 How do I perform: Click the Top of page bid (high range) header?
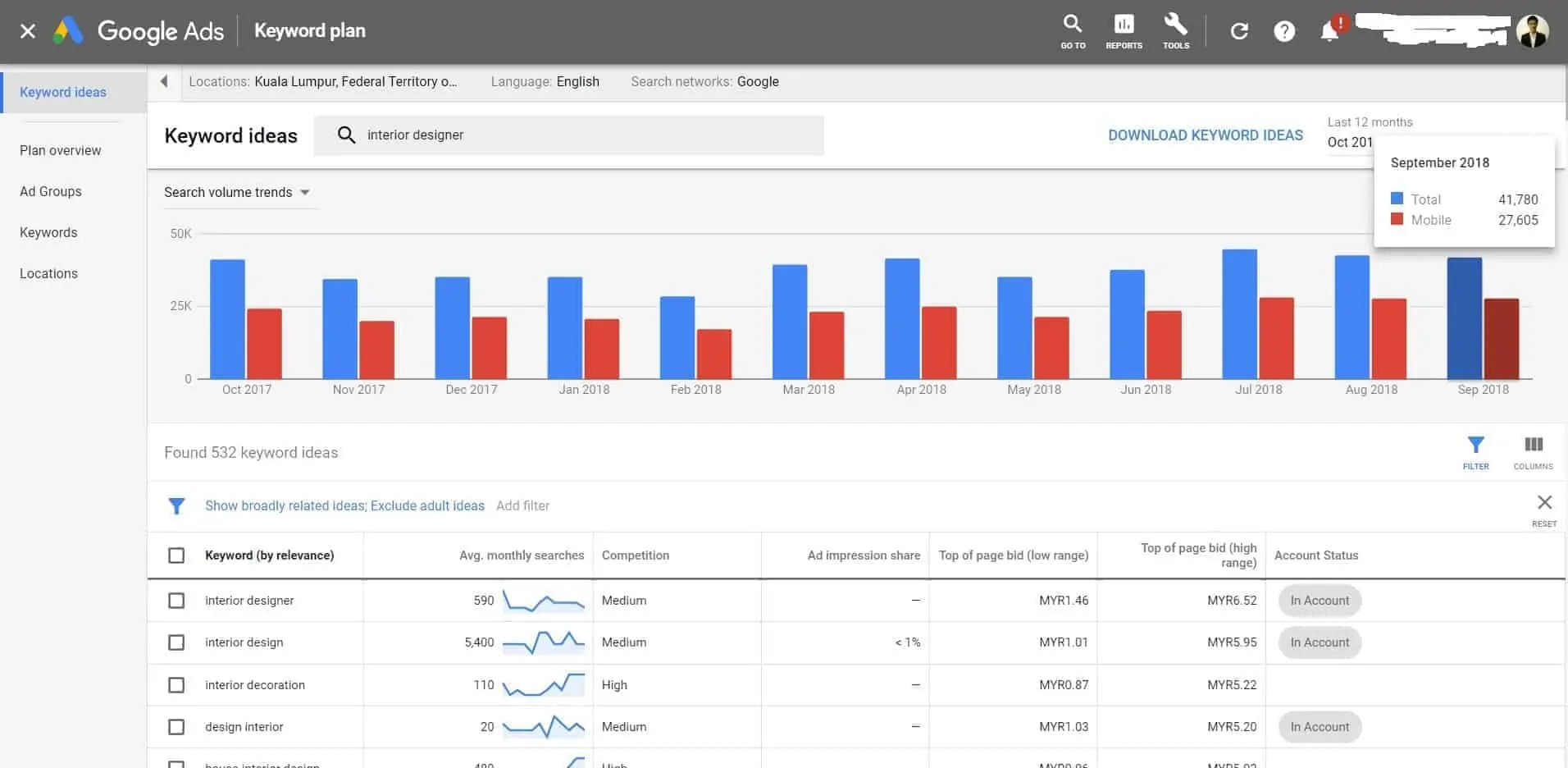tap(1198, 555)
